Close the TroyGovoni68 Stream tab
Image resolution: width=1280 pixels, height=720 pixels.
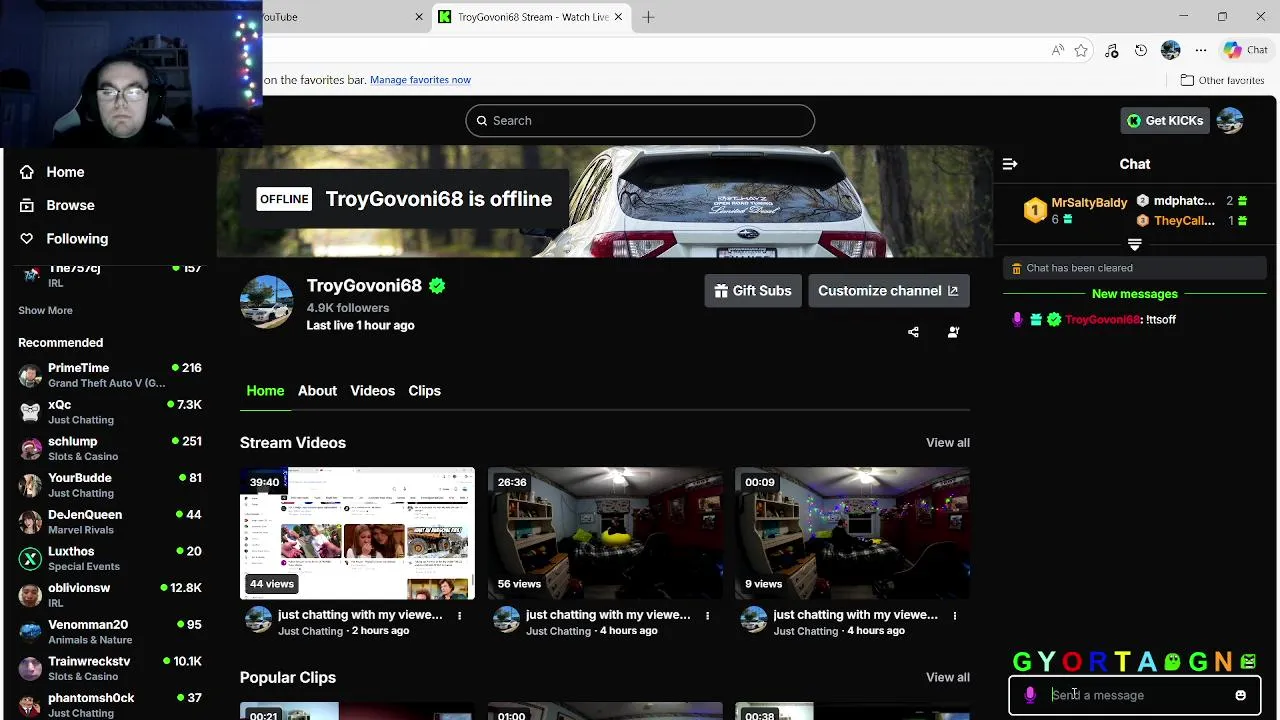pyautogui.click(x=618, y=17)
